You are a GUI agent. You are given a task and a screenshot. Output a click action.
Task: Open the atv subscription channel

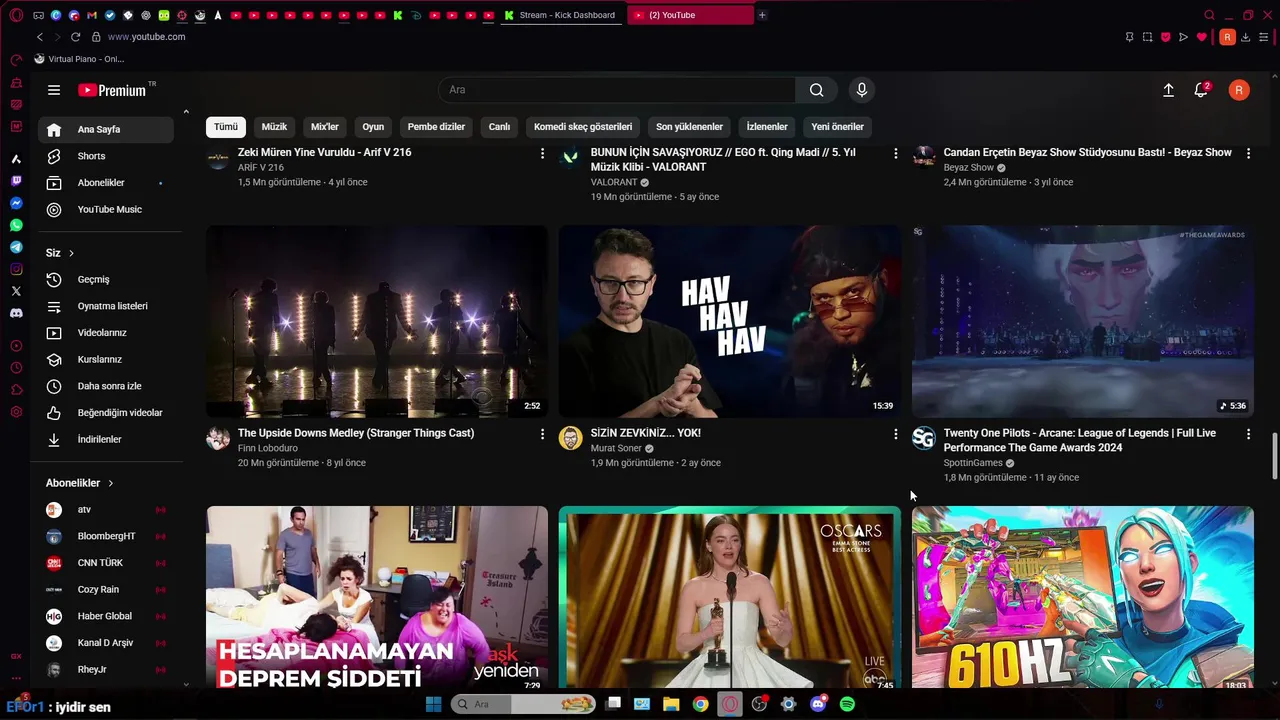click(106, 510)
